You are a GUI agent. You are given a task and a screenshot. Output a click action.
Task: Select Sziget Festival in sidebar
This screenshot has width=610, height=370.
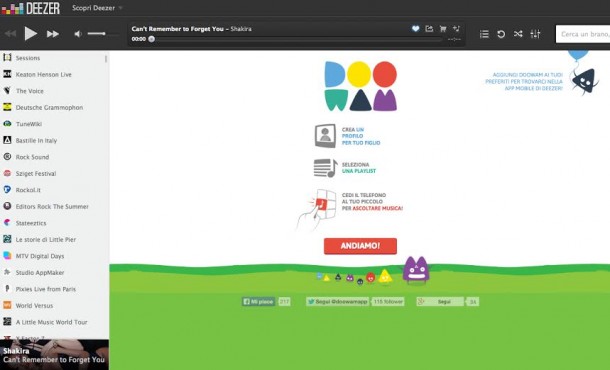[x=36, y=174]
